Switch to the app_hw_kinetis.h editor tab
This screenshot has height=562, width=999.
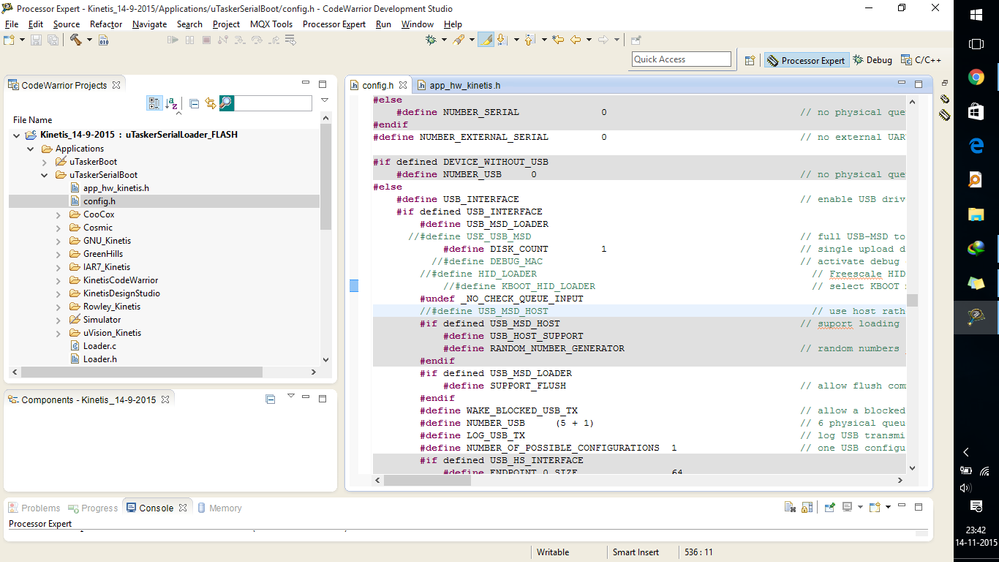click(x=463, y=86)
